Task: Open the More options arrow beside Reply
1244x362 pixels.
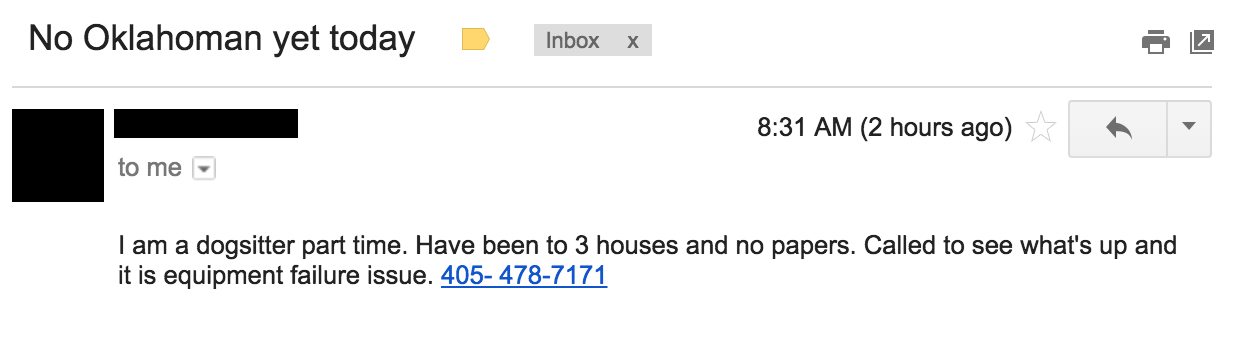Action: [1189, 128]
